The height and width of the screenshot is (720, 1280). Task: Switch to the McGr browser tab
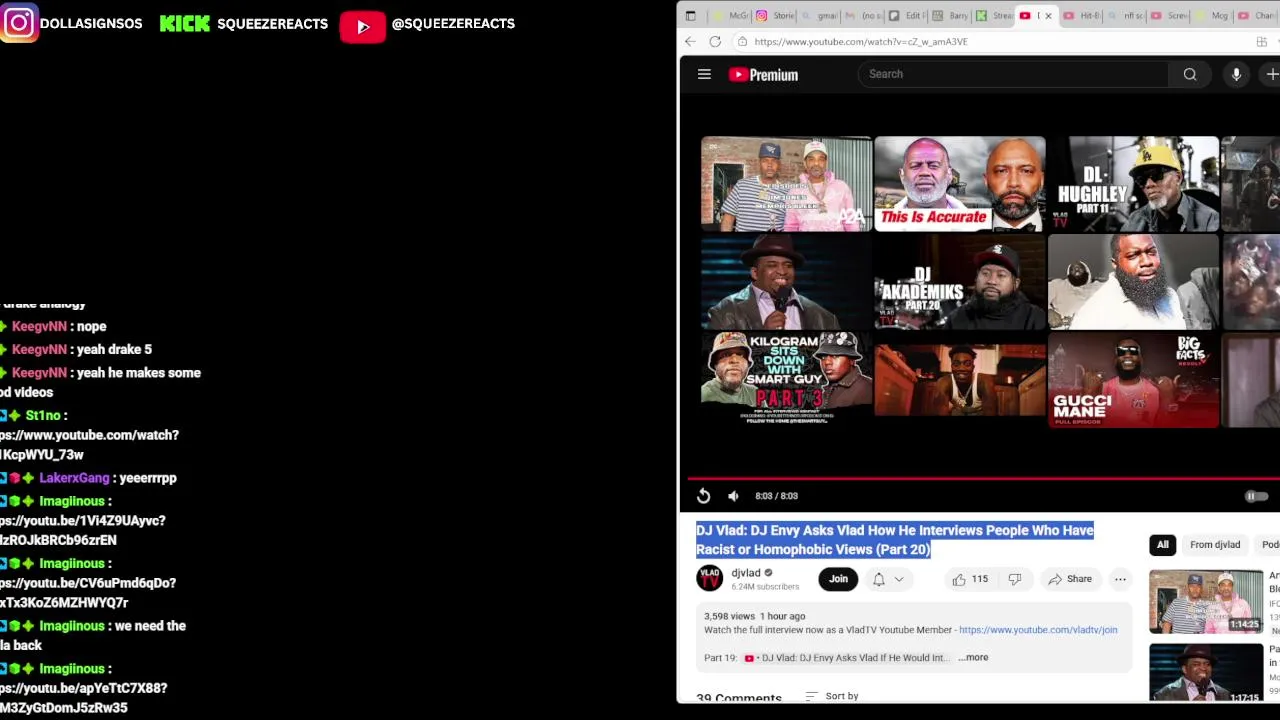pyautogui.click(x=730, y=16)
